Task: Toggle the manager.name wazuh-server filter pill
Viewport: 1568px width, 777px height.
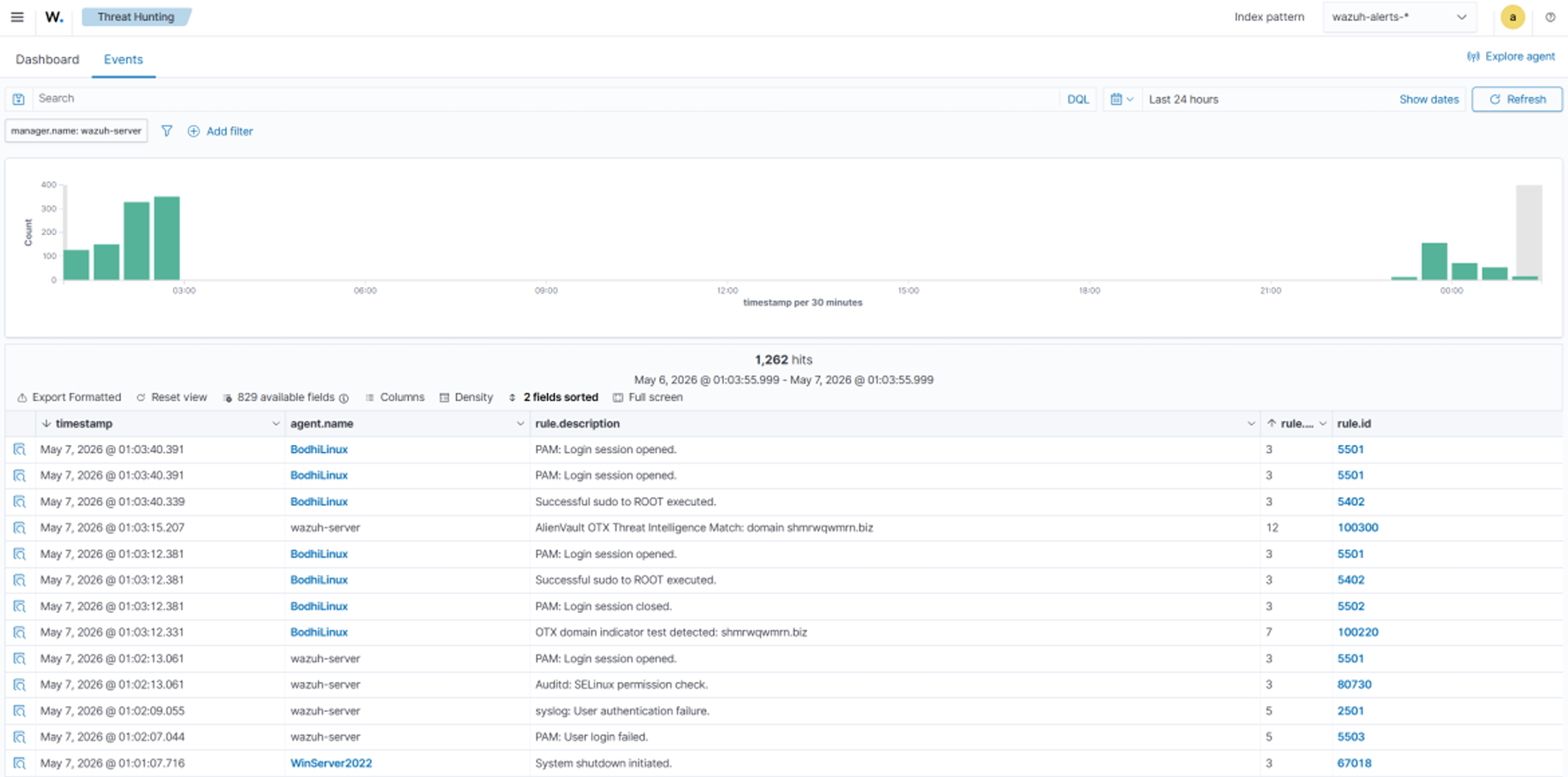Action: point(76,131)
